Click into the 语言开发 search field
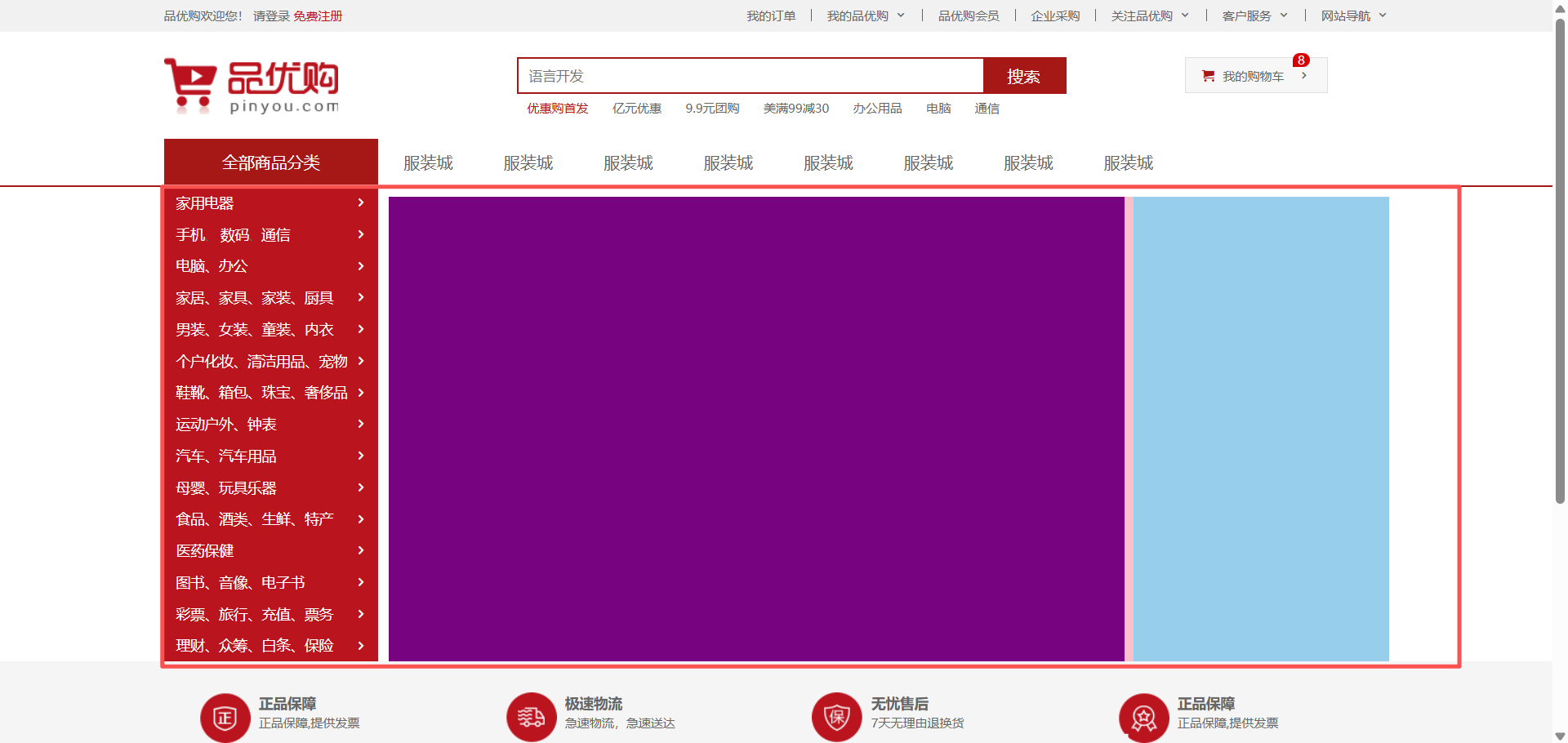 click(750, 76)
